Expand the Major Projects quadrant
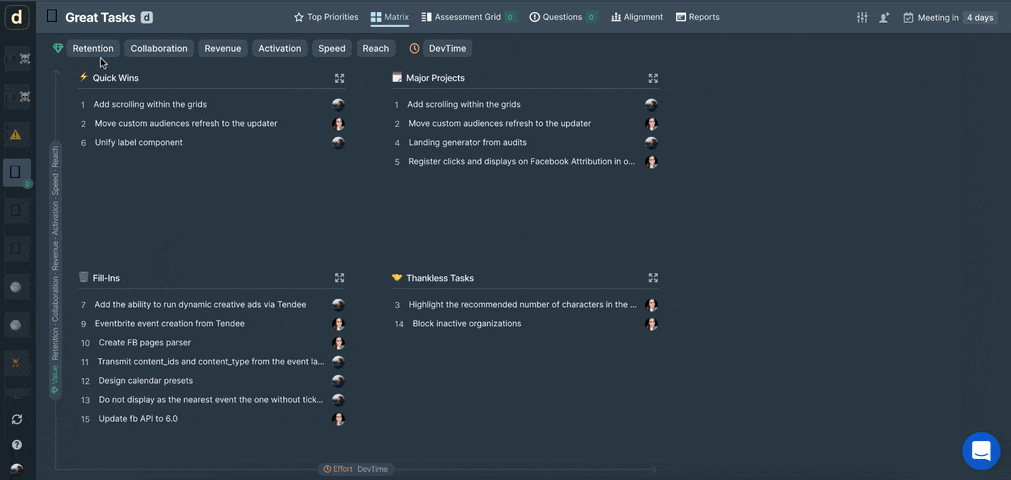 (653, 78)
